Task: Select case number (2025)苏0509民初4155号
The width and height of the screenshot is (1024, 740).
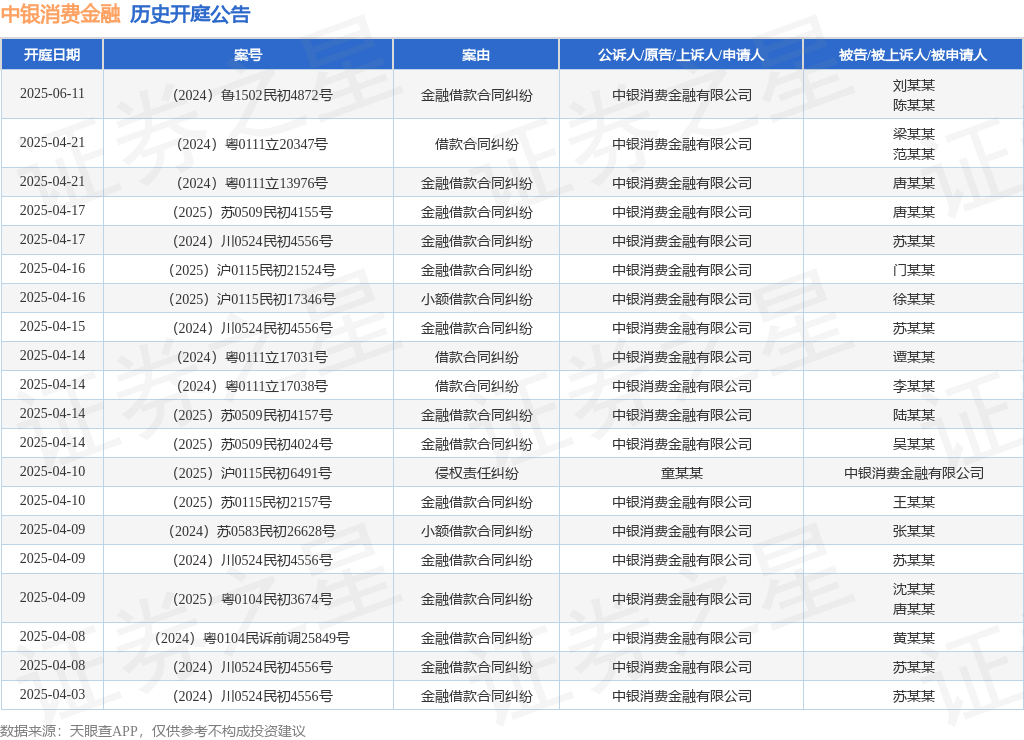Action: tap(251, 212)
